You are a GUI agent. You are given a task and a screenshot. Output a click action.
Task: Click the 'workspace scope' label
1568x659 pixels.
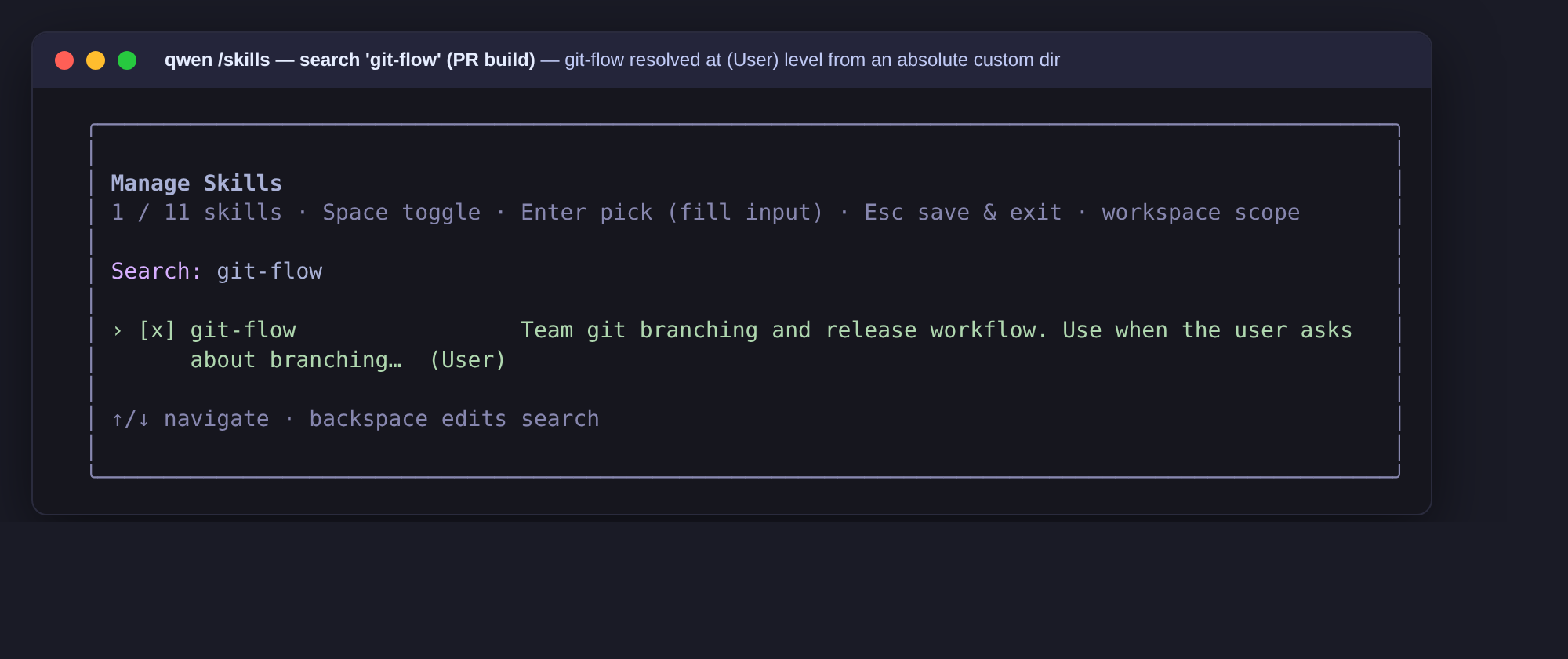point(1200,213)
